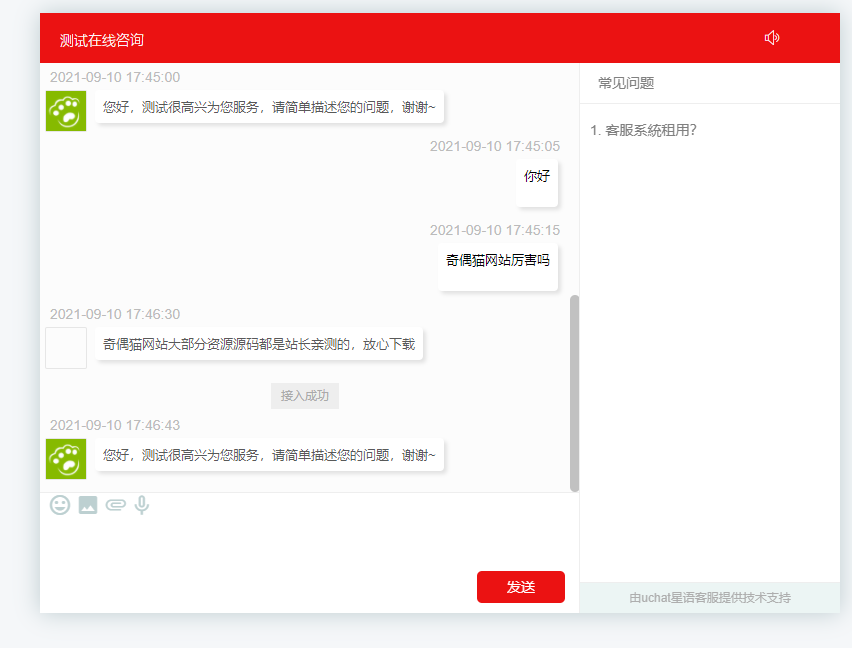The width and height of the screenshot is (852, 648).
Task: Click the green paw avatar at 17:45:00
Action: (x=66, y=110)
